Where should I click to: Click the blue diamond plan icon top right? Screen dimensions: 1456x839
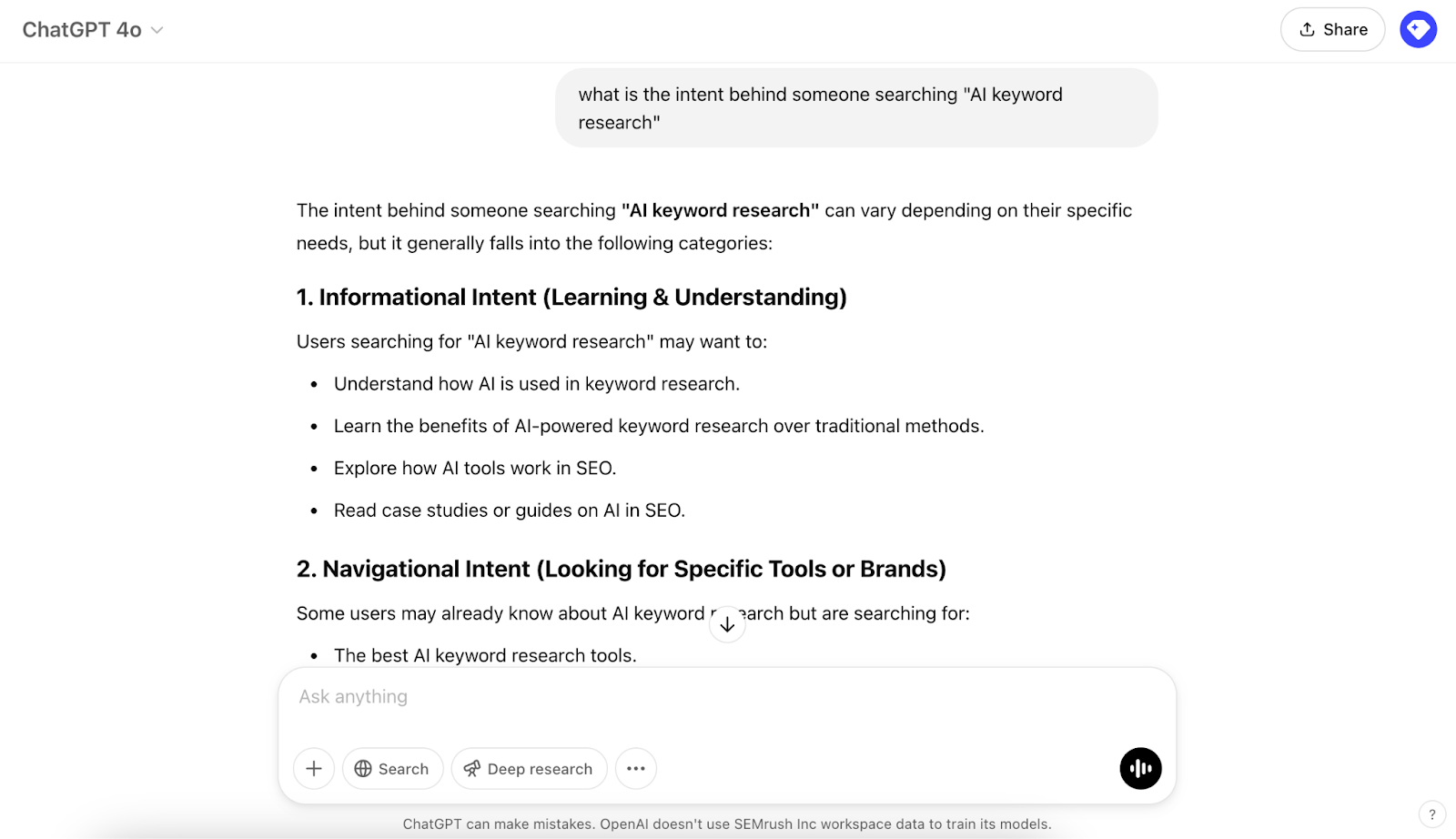click(1417, 29)
